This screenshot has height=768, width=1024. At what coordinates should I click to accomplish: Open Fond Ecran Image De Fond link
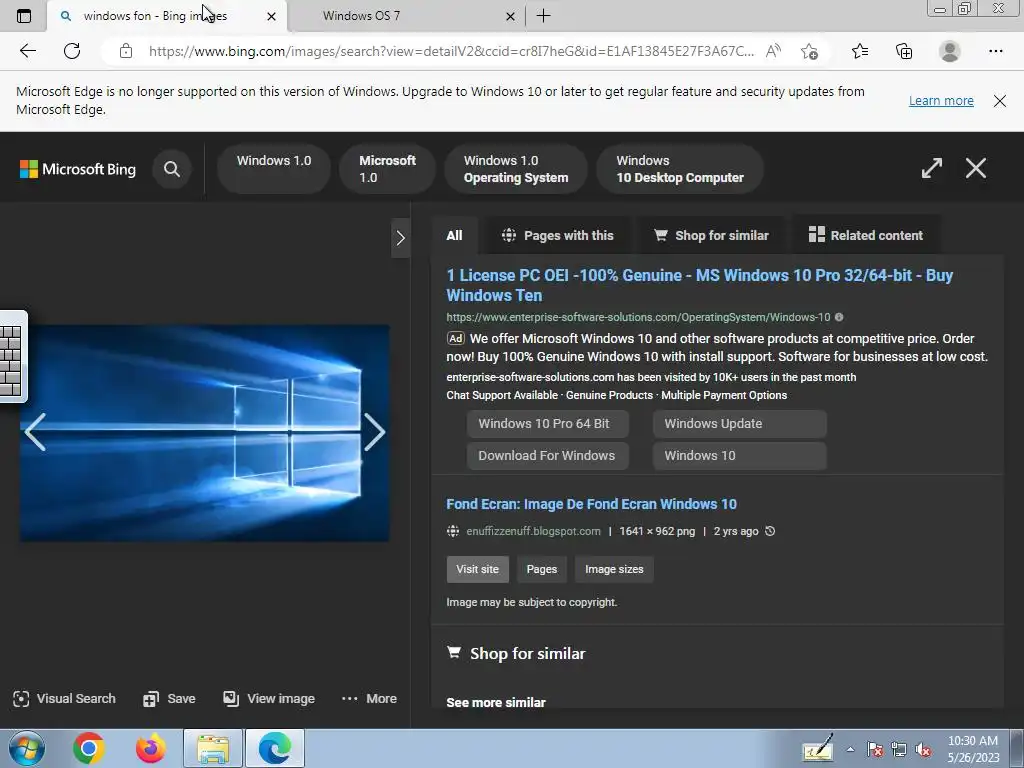click(591, 504)
